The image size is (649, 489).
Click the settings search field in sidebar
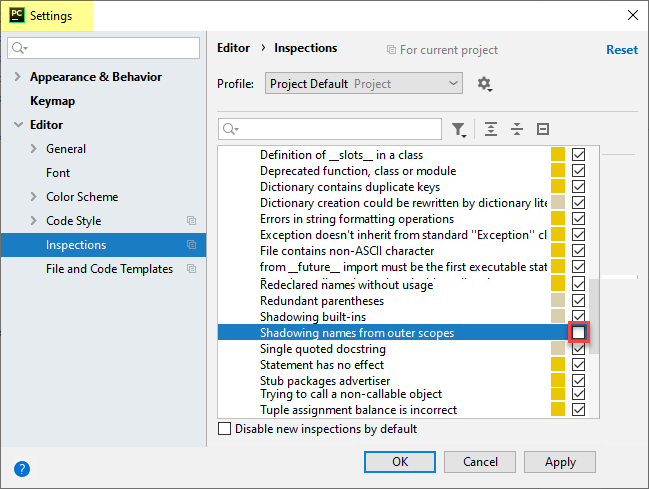tap(104, 48)
